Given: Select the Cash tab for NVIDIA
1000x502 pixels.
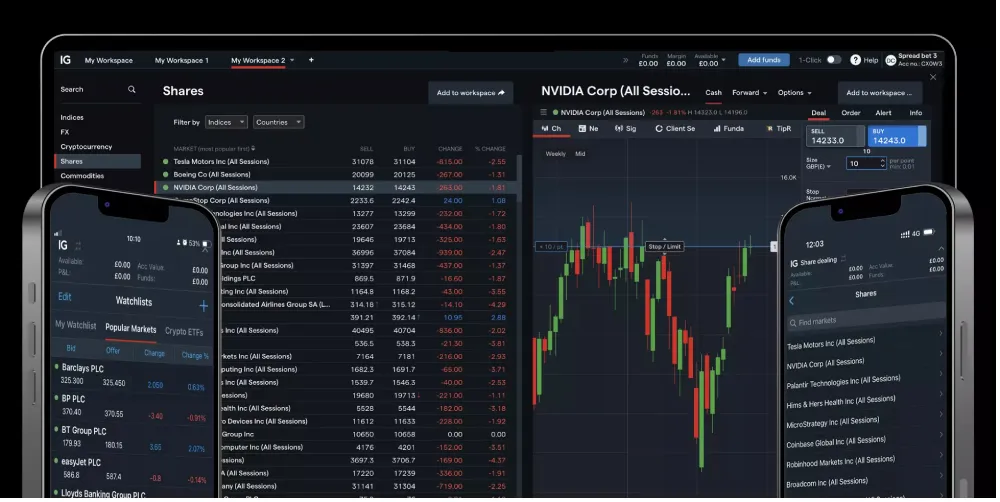Looking at the screenshot, I should point(714,92).
